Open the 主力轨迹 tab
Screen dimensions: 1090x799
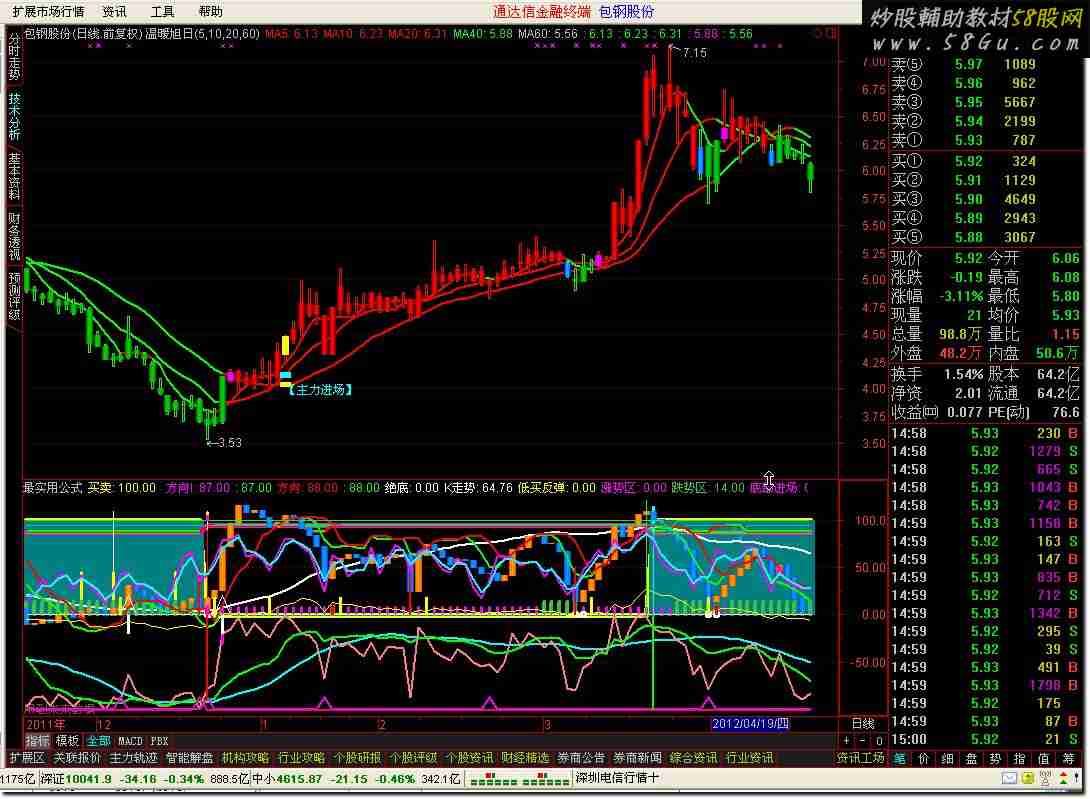click(x=133, y=758)
